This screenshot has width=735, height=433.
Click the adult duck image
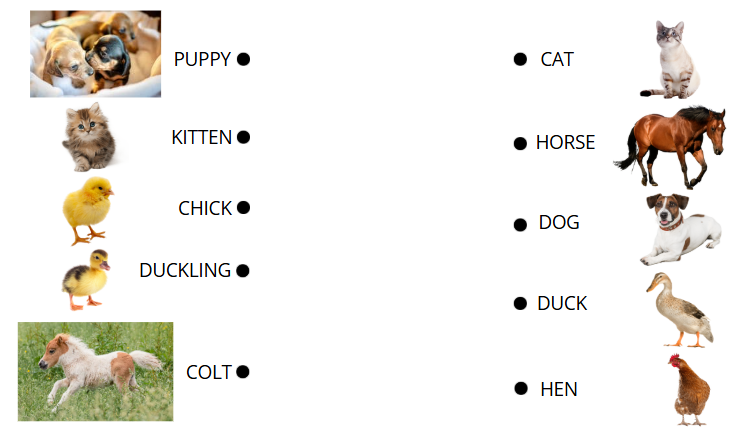point(680,310)
